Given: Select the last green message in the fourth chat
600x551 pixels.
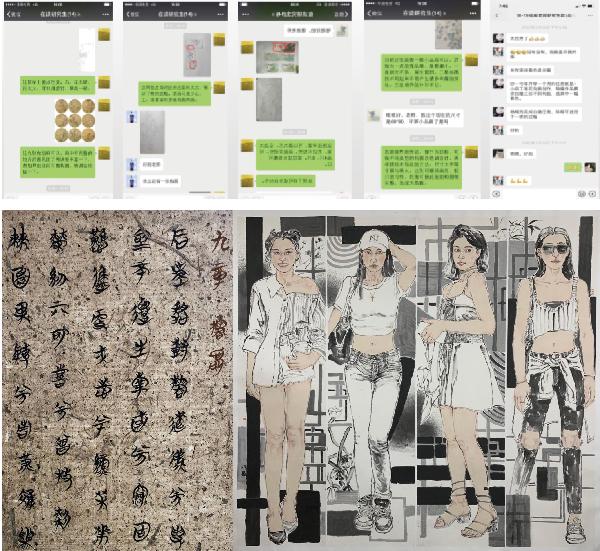Looking at the screenshot, I should [421, 167].
